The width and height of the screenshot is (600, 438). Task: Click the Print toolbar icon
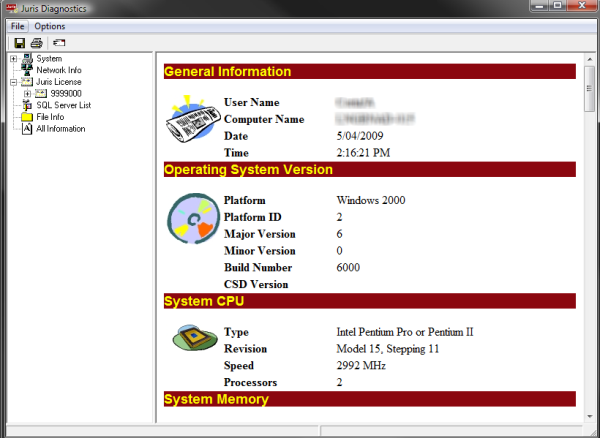[36, 43]
